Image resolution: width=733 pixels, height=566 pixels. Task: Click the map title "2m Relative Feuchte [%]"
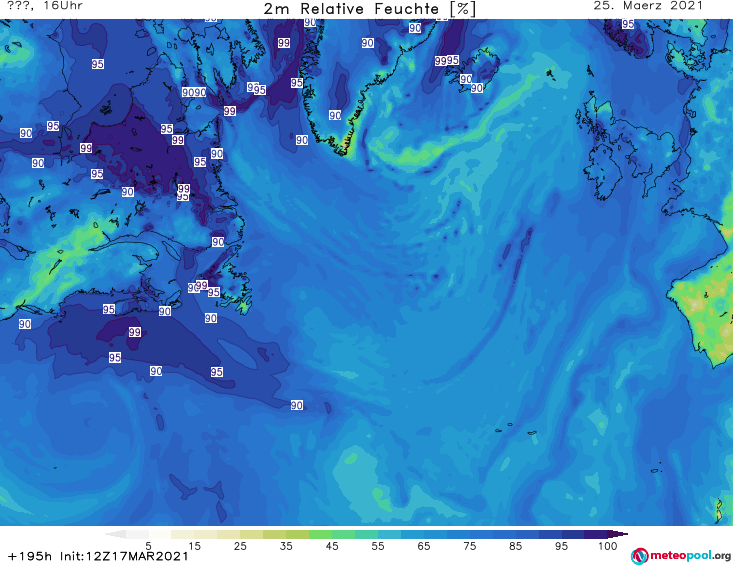click(370, 9)
